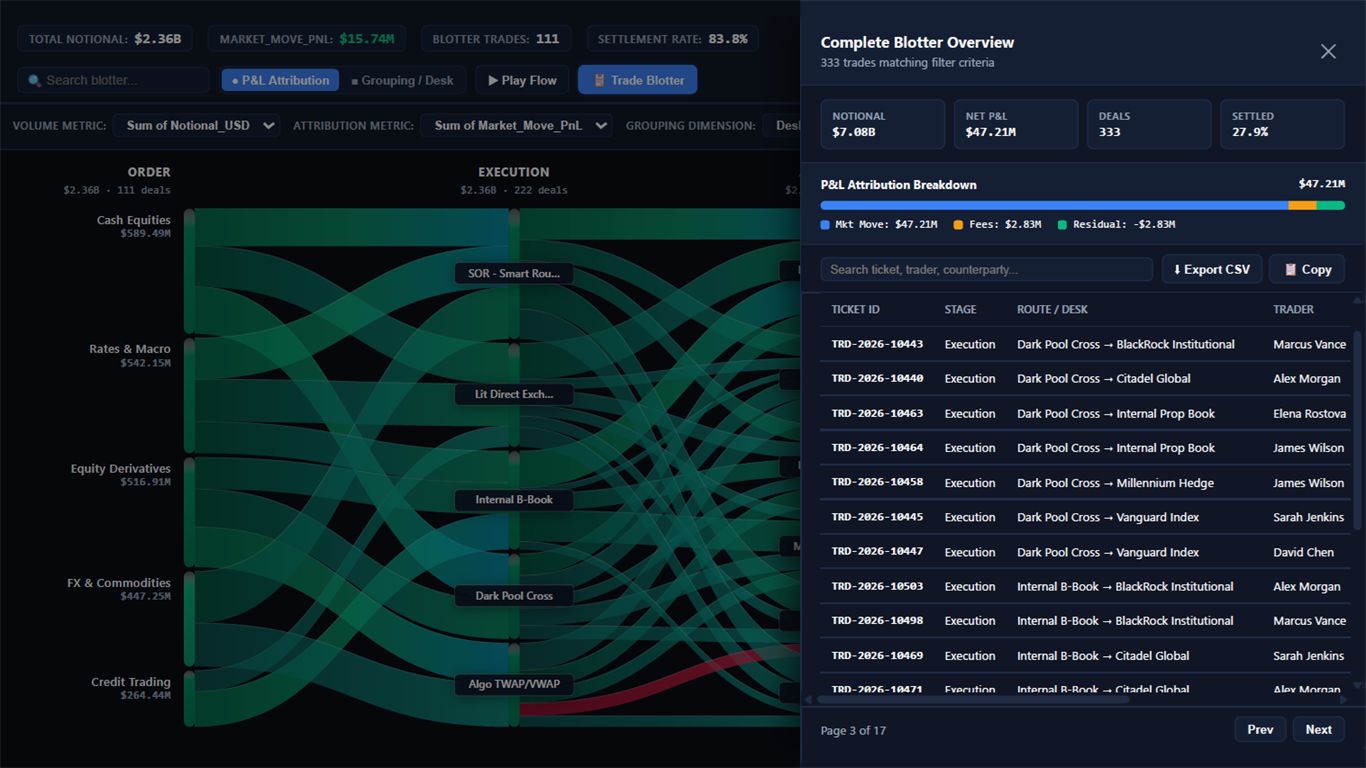Select ticket TRD-2026-10469 row
The height and width of the screenshot is (768, 1366).
tap(1083, 656)
